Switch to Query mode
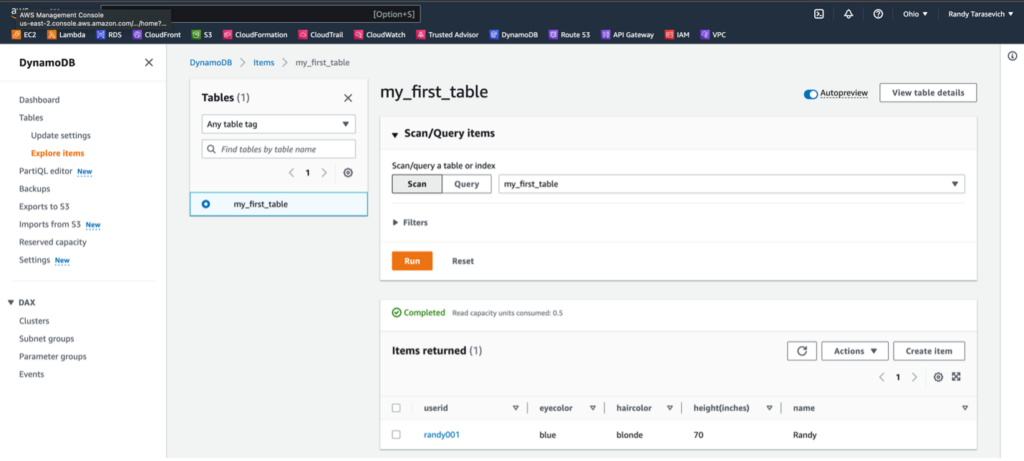1024x461 pixels. click(467, 184)
